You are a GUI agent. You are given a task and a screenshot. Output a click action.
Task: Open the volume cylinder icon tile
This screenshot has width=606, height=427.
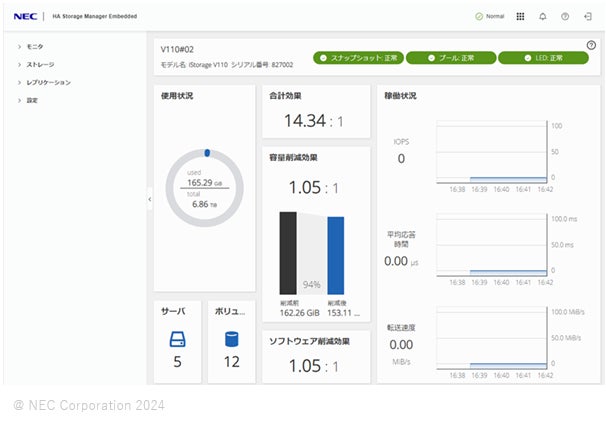click(x=232, y=339)
